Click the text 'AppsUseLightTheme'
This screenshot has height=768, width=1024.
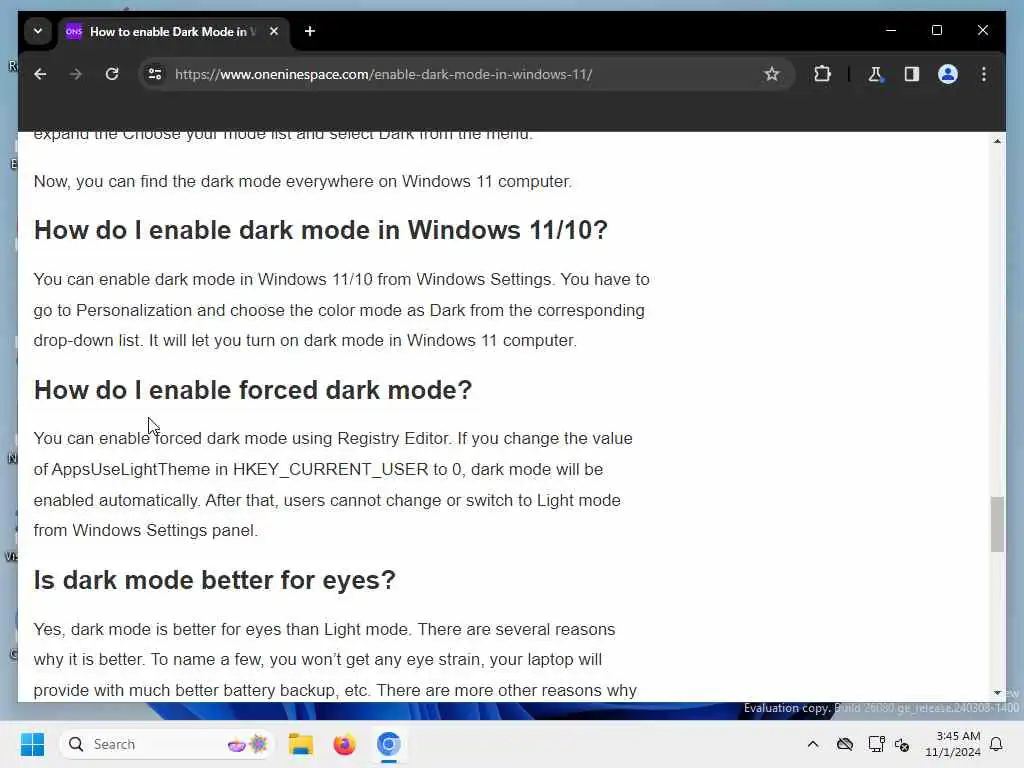(x=131, y=470)
